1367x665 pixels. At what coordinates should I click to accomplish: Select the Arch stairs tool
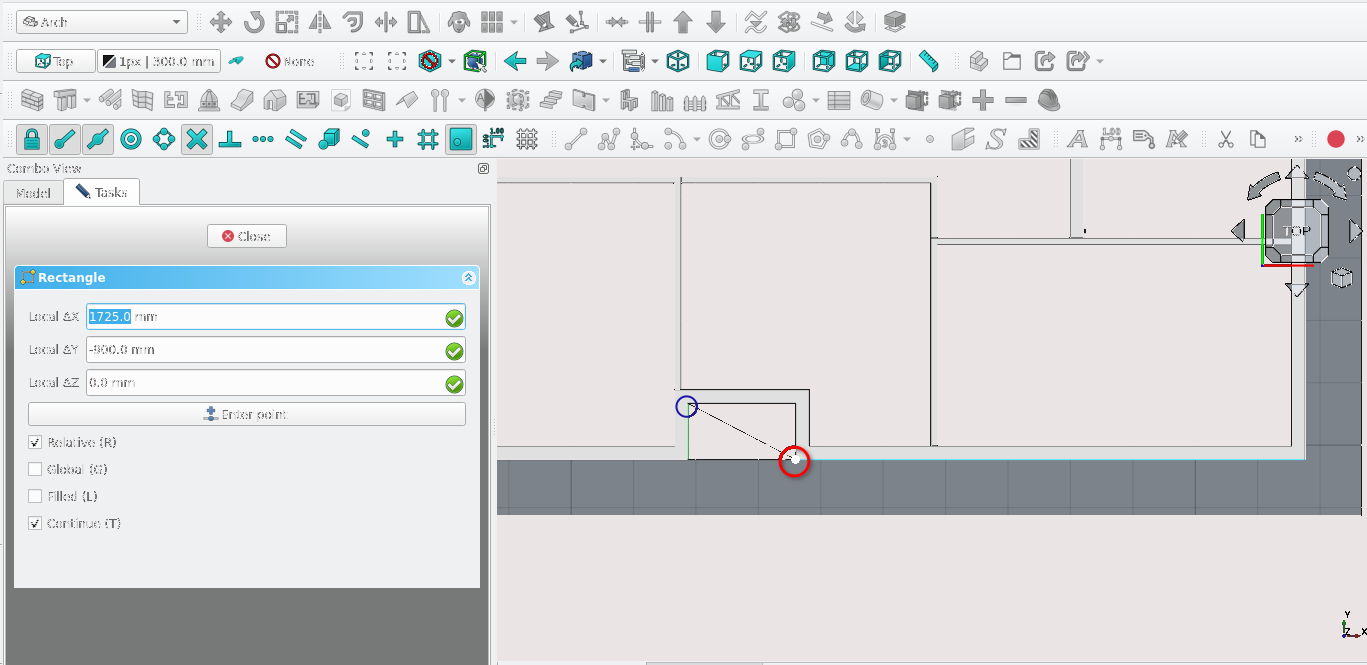[551, 100]
